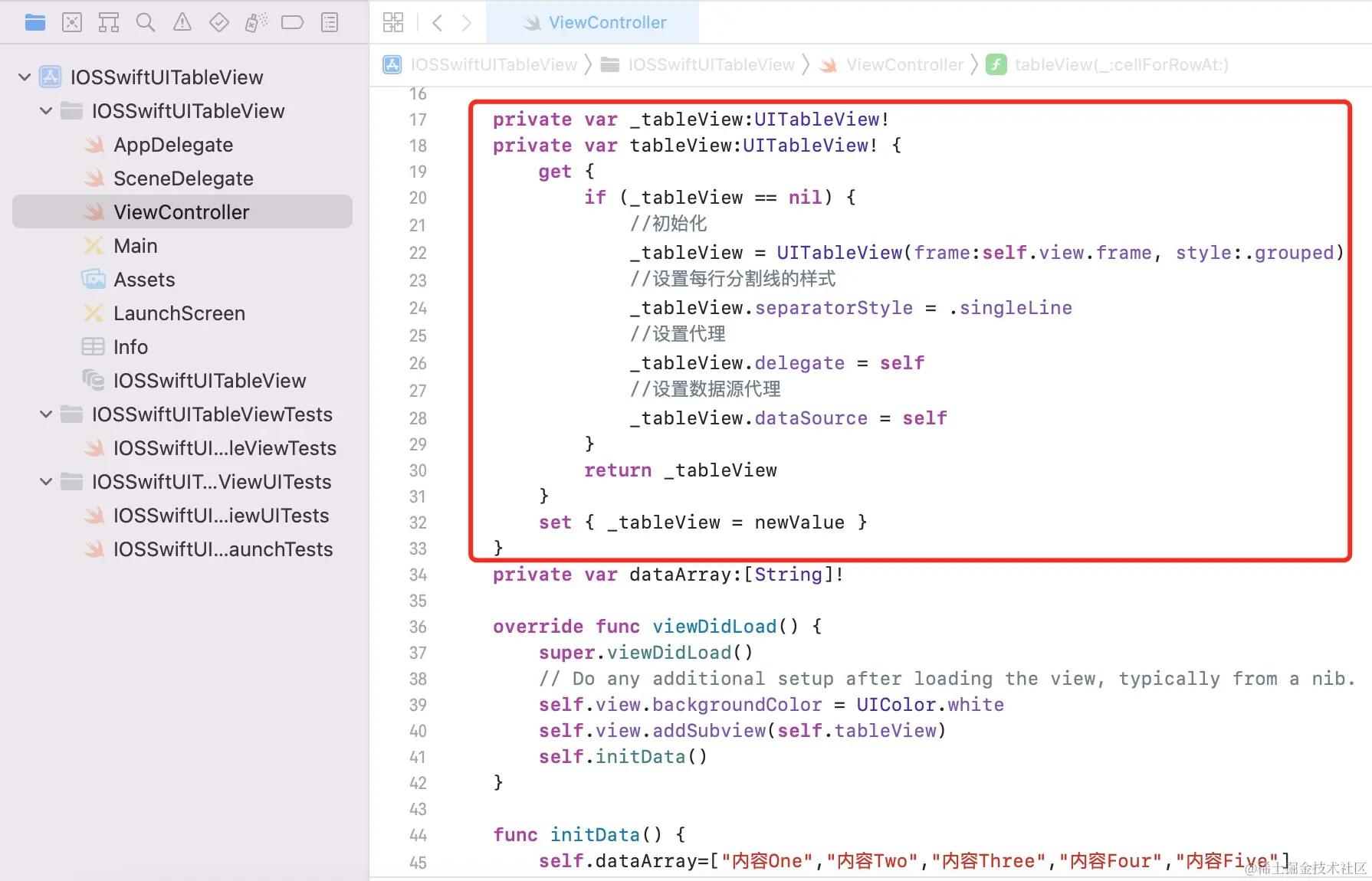Image resolution: width=1372 pixels, height=881 pixels.
Task: Open the Test navigator diamond icon
Action: click(219, 23)
